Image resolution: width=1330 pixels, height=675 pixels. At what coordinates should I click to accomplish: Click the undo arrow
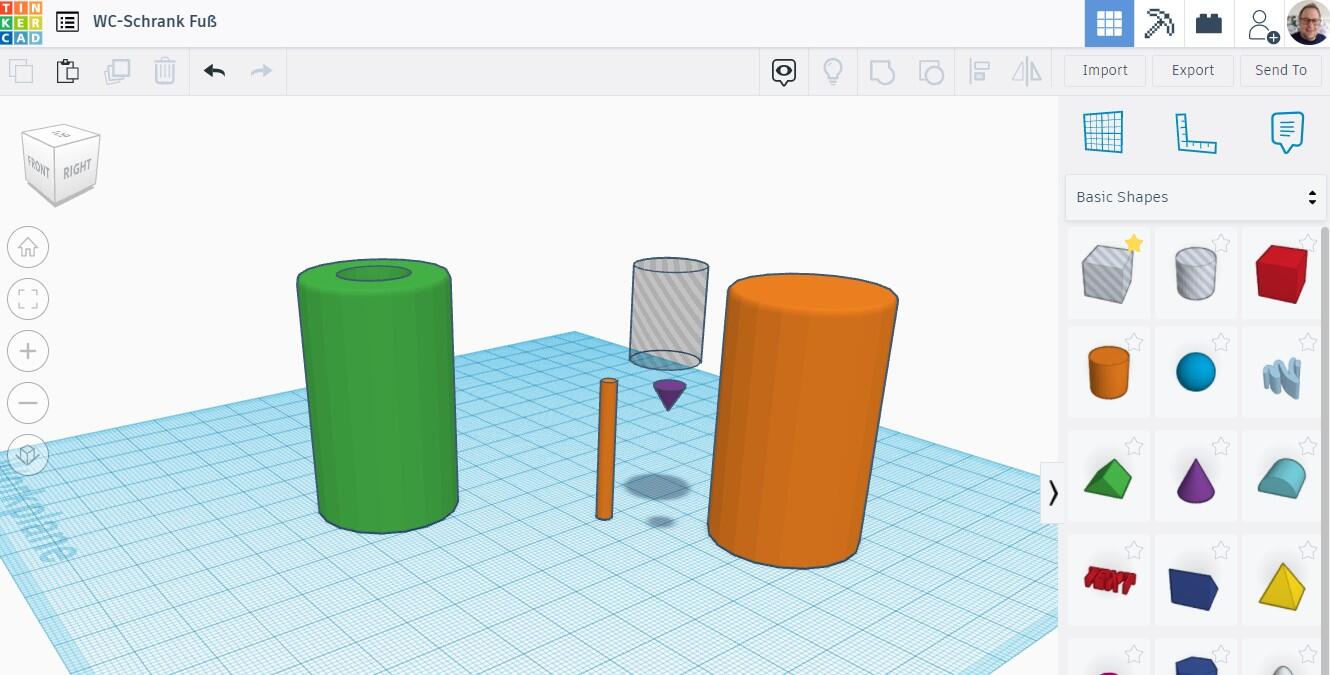click(214, 71)
